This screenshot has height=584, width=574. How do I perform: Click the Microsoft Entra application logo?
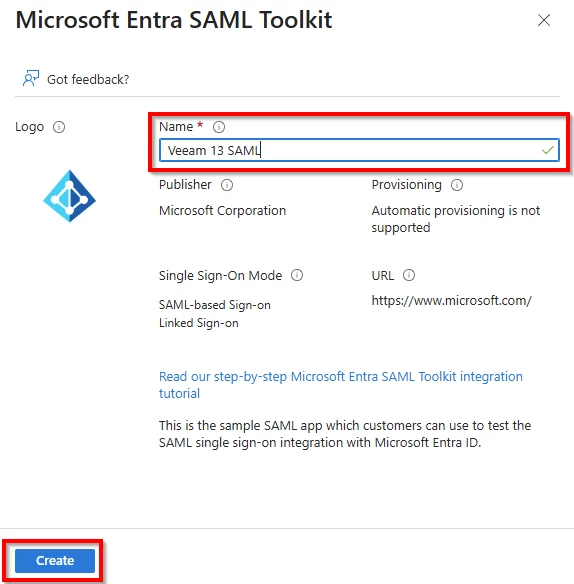(69, 196)
